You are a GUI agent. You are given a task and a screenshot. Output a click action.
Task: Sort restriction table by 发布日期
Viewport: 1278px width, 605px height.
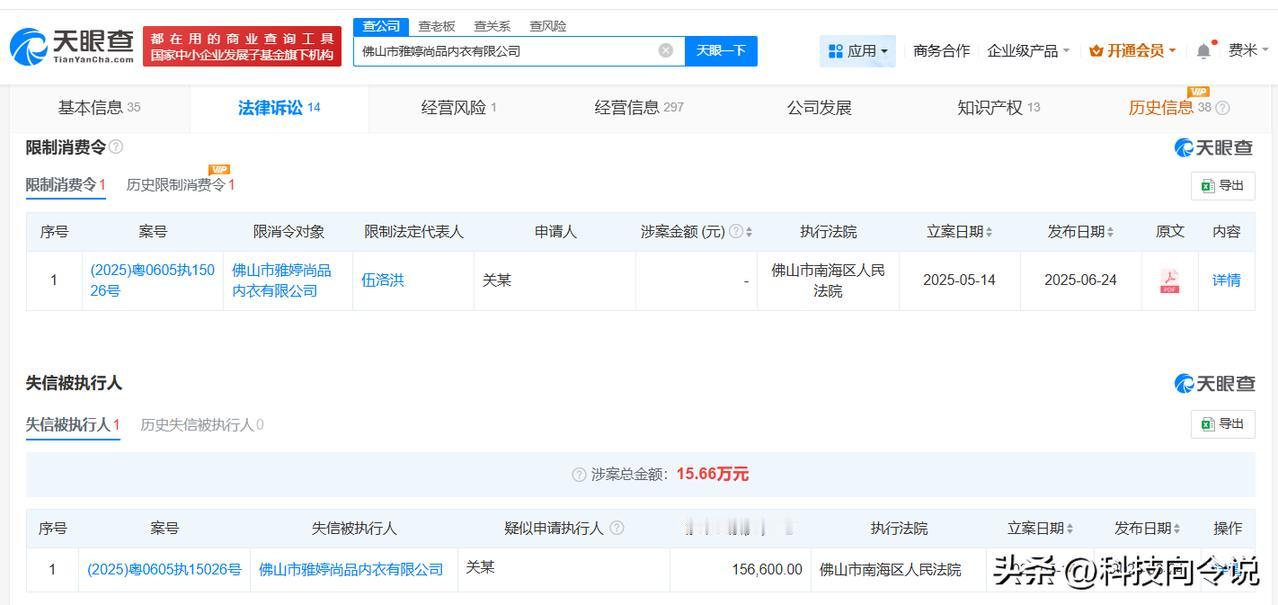tap(1110, 232)
